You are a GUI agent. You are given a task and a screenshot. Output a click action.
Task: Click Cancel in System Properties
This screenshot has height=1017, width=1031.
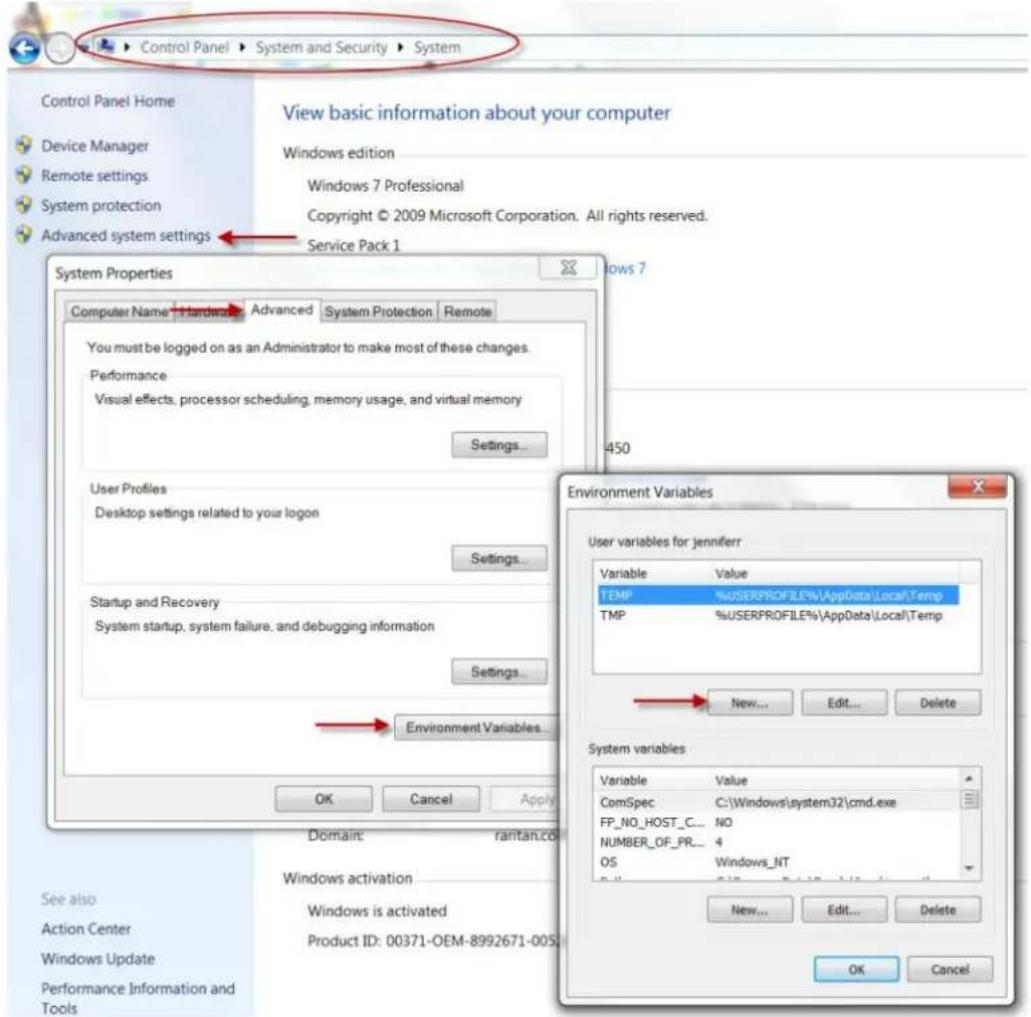coord(431,799)
